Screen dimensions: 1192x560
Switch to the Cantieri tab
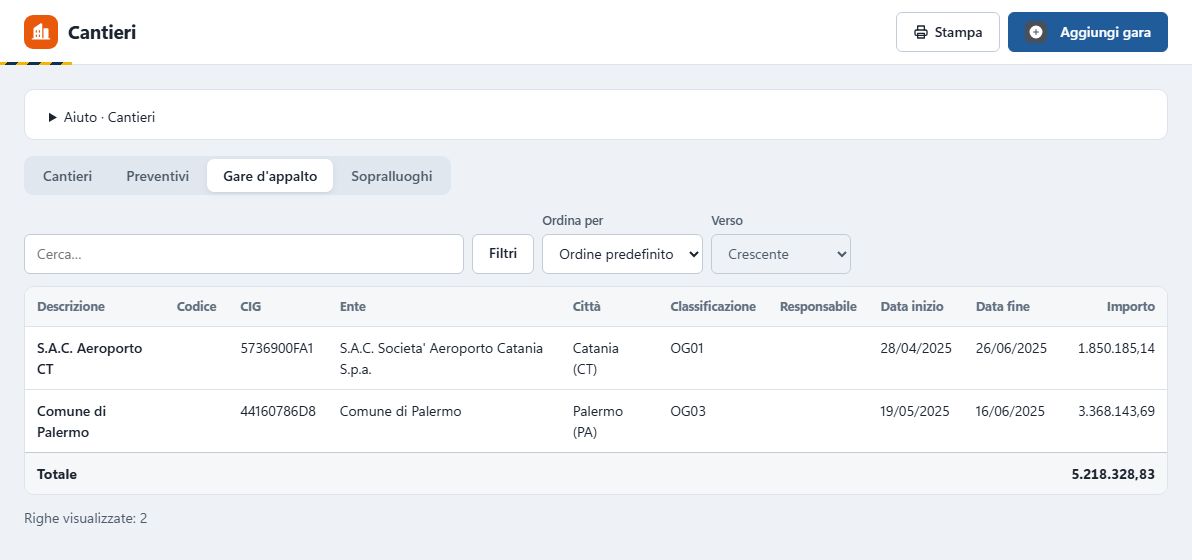68,176
